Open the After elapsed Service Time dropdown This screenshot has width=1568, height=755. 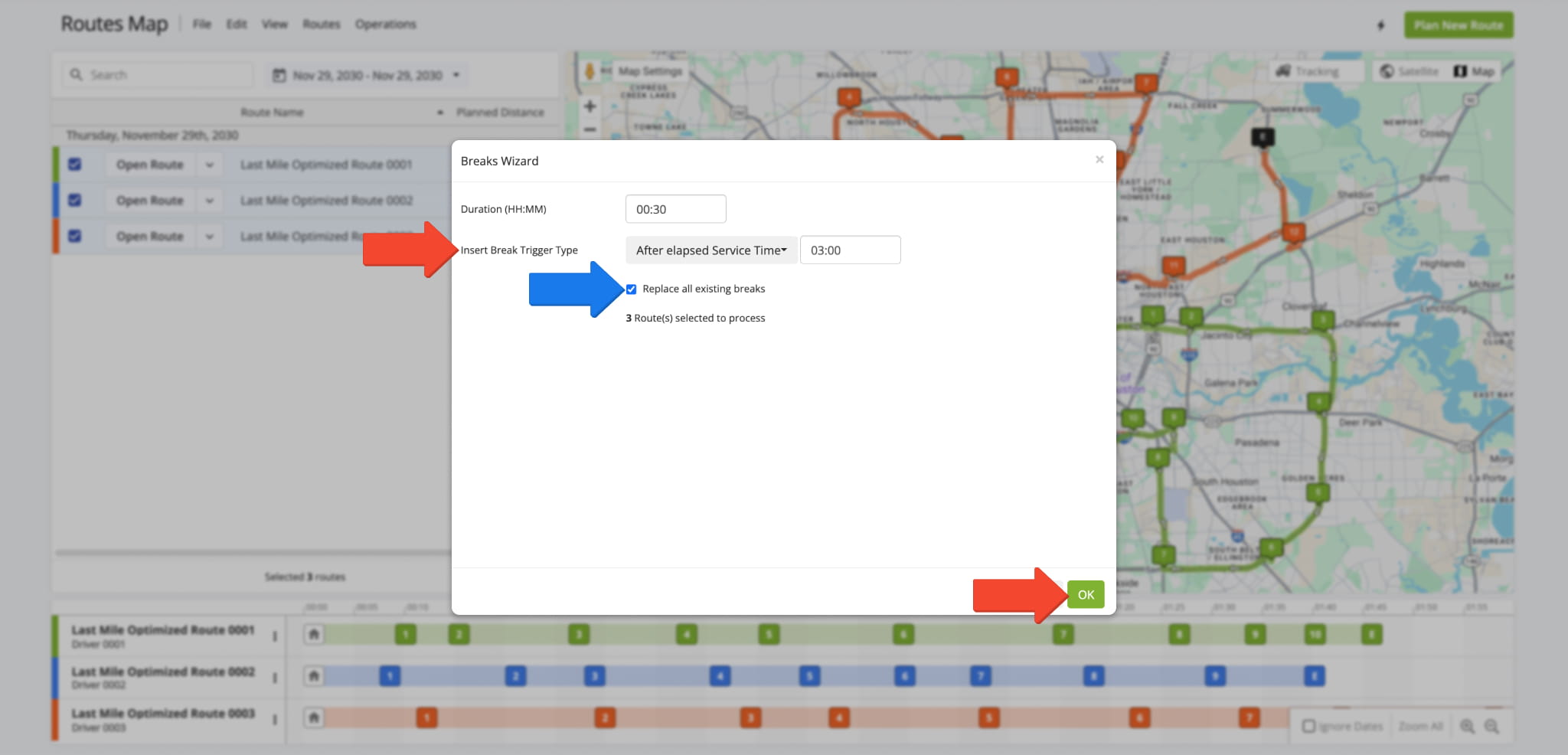(x=710, y=250)
